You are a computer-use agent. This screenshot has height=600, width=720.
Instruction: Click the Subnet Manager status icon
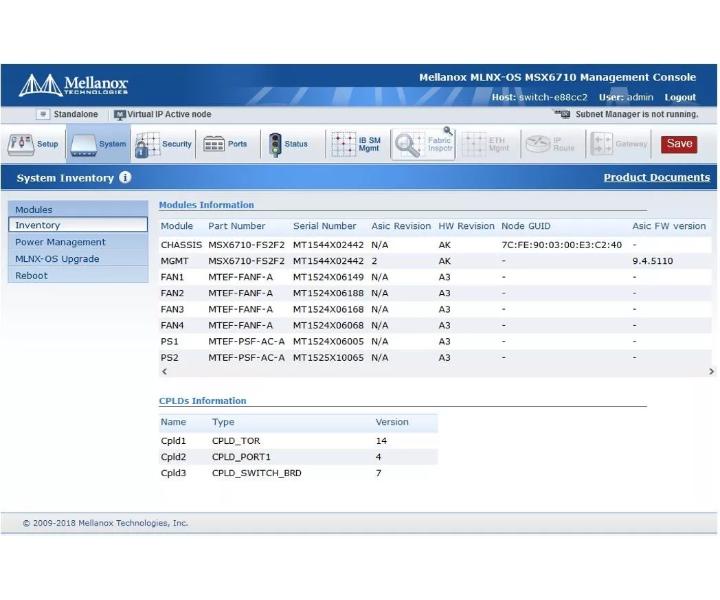pyautogui.click(x=562, y=114)
